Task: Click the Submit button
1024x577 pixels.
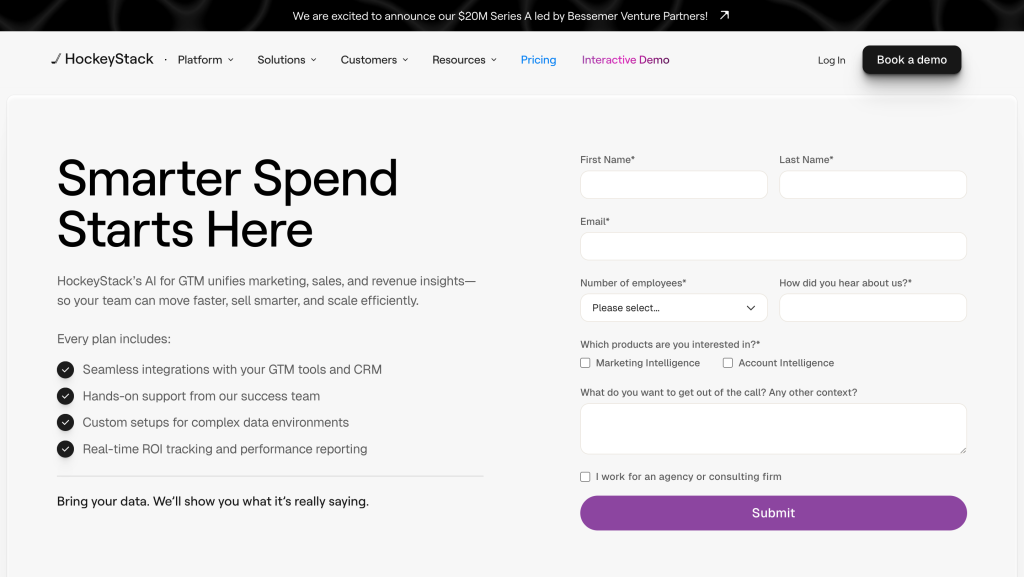Action: (x=773, y=512)
